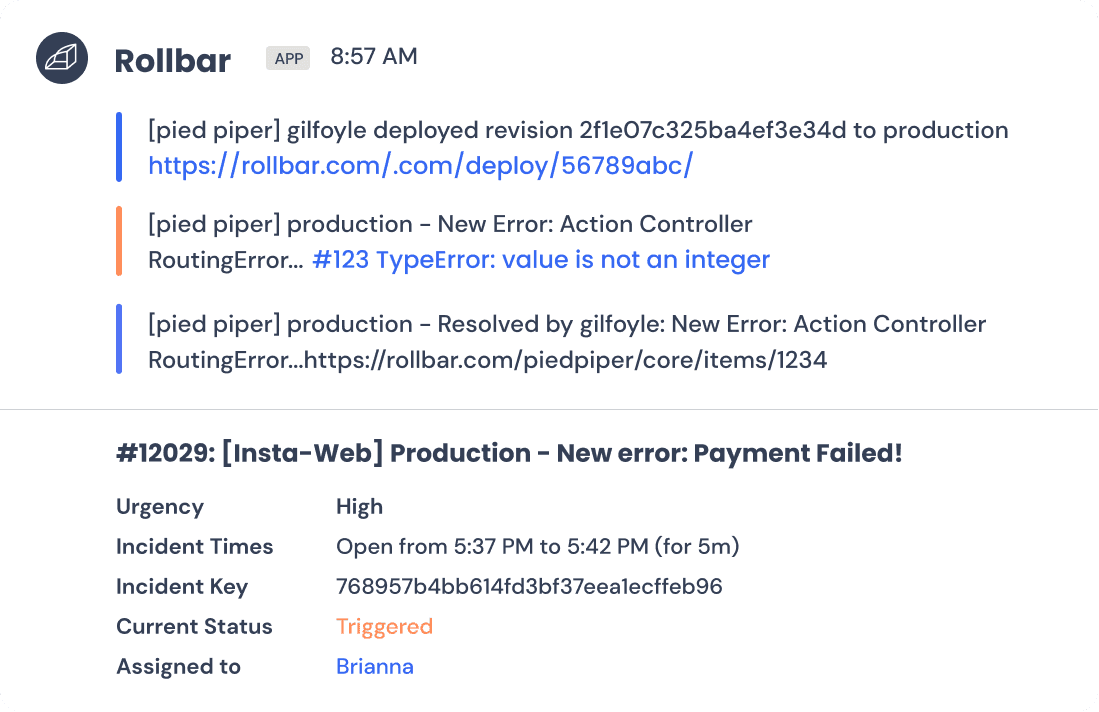This screenshot has width=1099, height=712.
Task: Click the APP badge next to Rollbar
Action: tap(288, 58)
